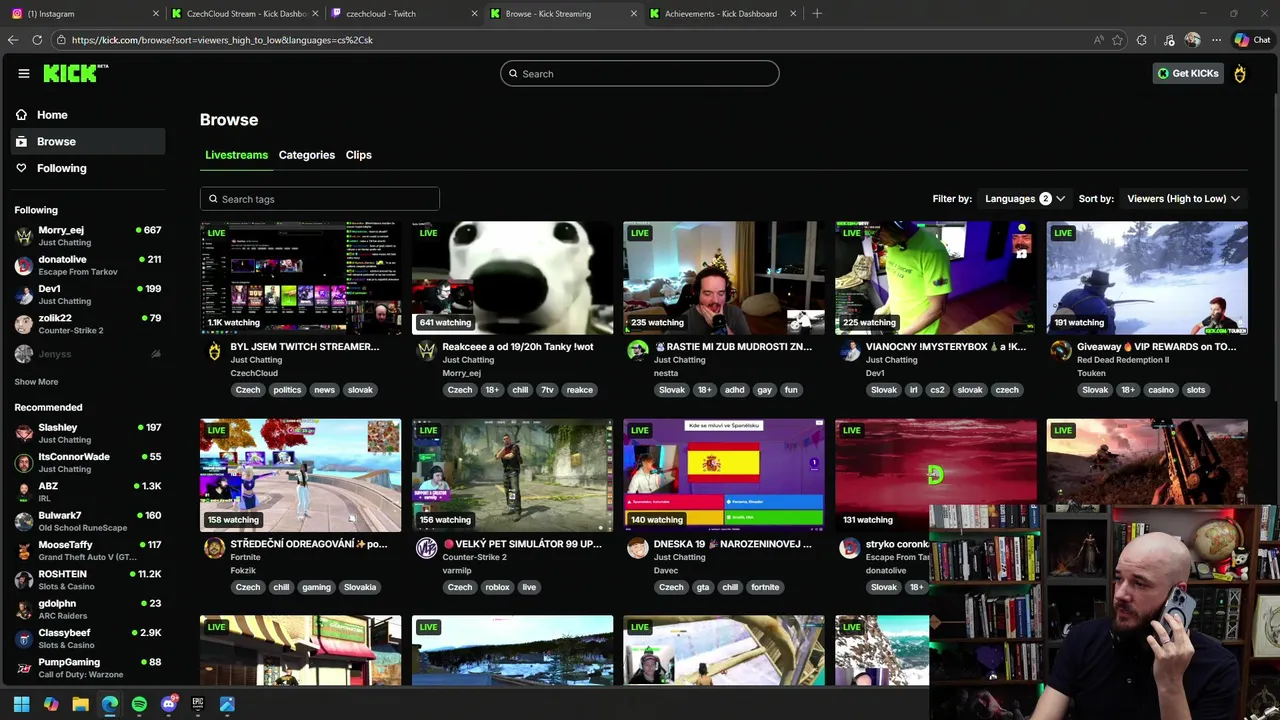This screenshot has width=1280, height=720.
Task: Open the Languages filter dropdown
Action: [1025, 199]
